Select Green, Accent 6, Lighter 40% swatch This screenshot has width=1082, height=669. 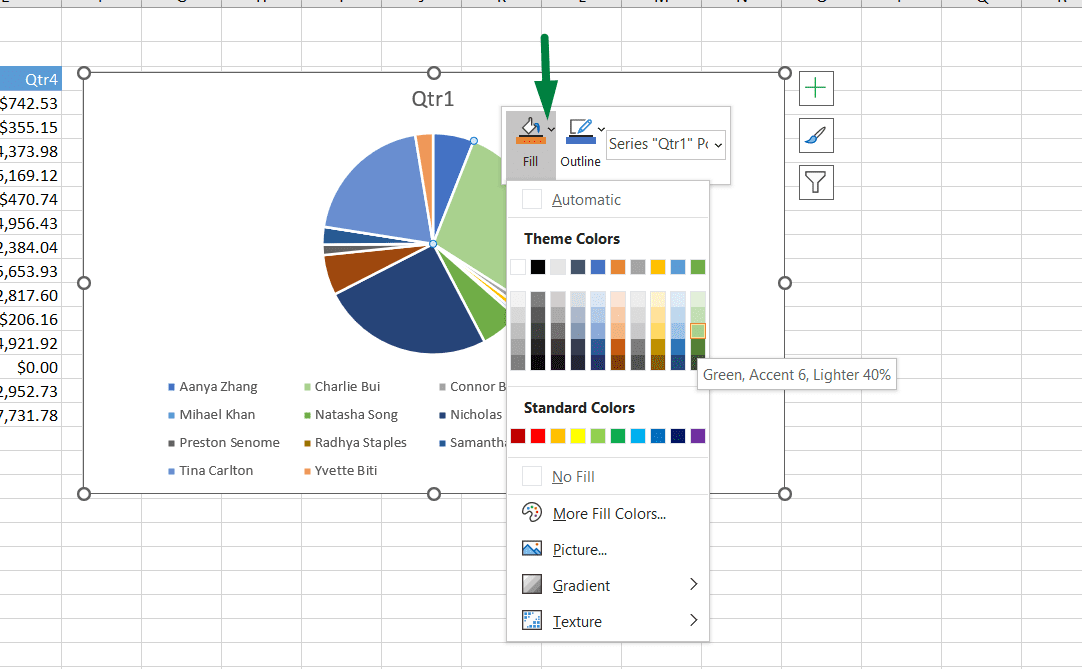click(697, 330)
